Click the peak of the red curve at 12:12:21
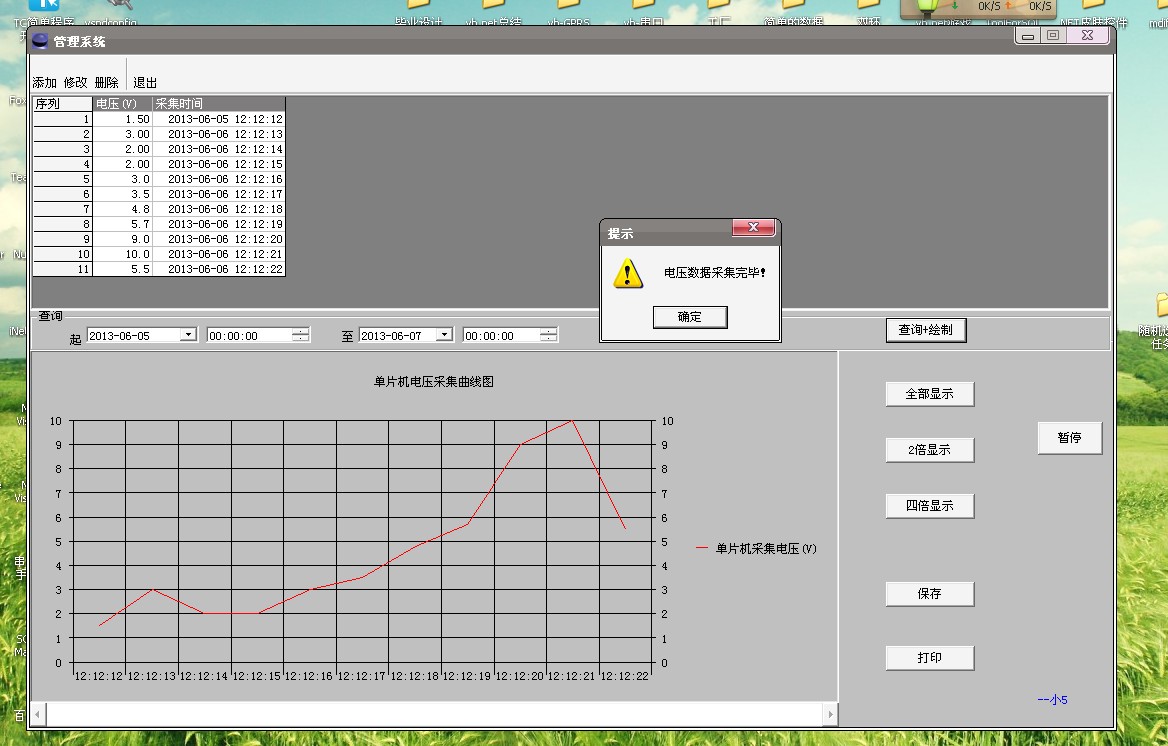Viewport: 1168px width, 746px height. coord(571,421)
